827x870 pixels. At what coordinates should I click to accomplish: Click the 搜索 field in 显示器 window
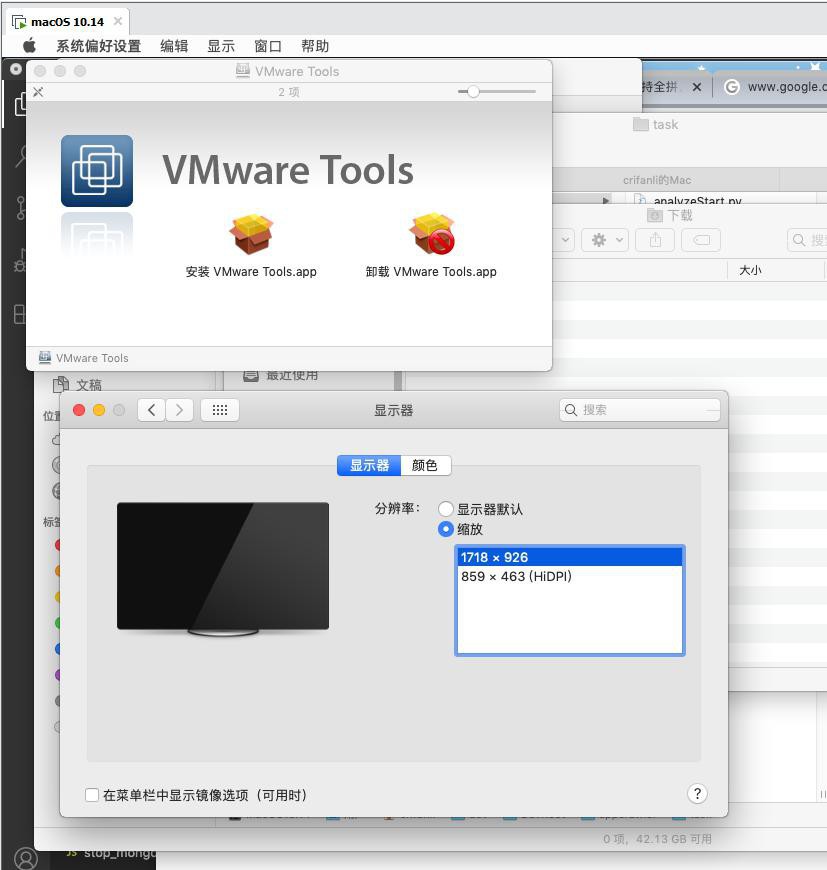point(640,410)
